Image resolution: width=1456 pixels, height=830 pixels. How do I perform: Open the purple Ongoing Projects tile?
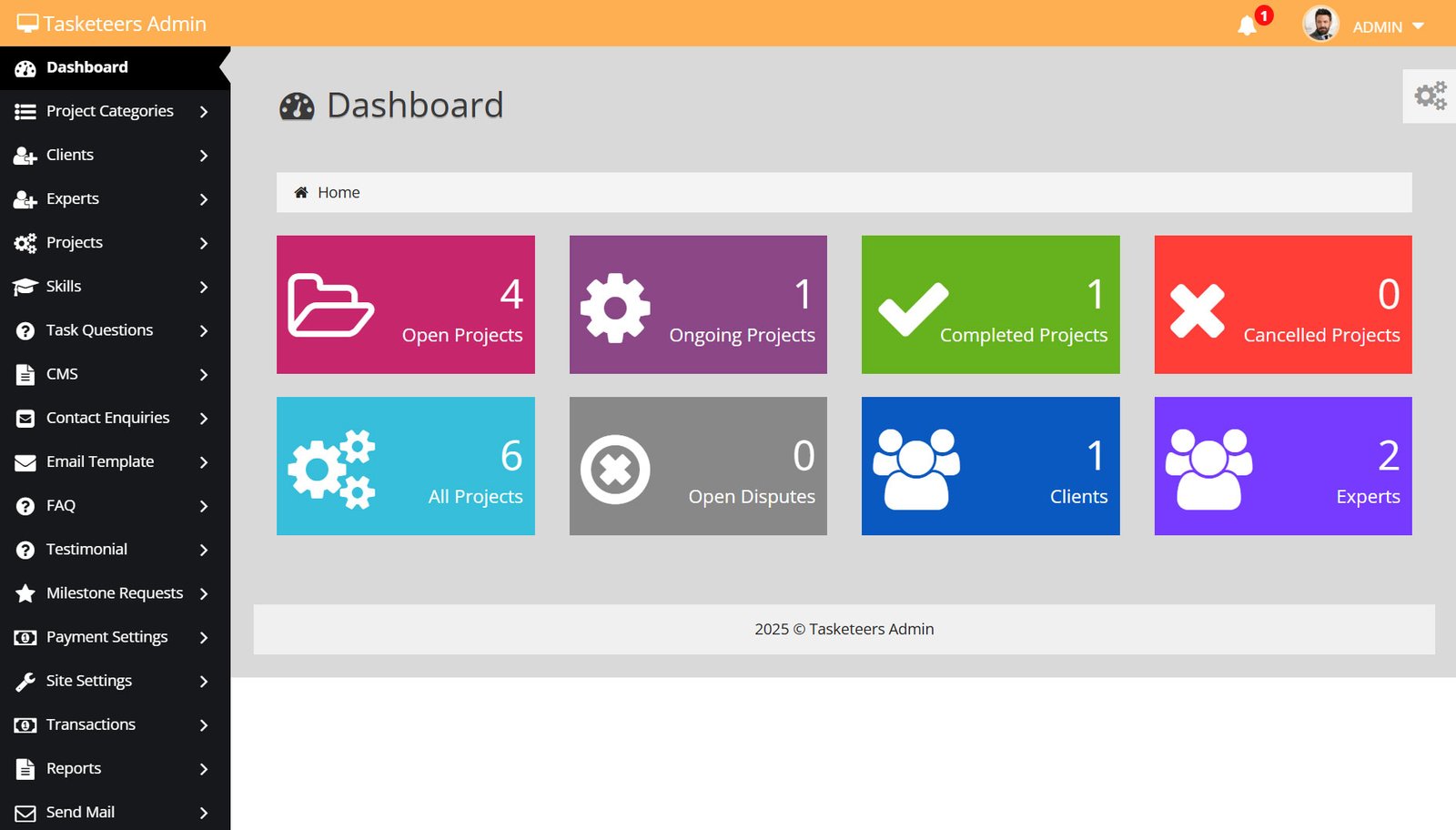[698, 305]
